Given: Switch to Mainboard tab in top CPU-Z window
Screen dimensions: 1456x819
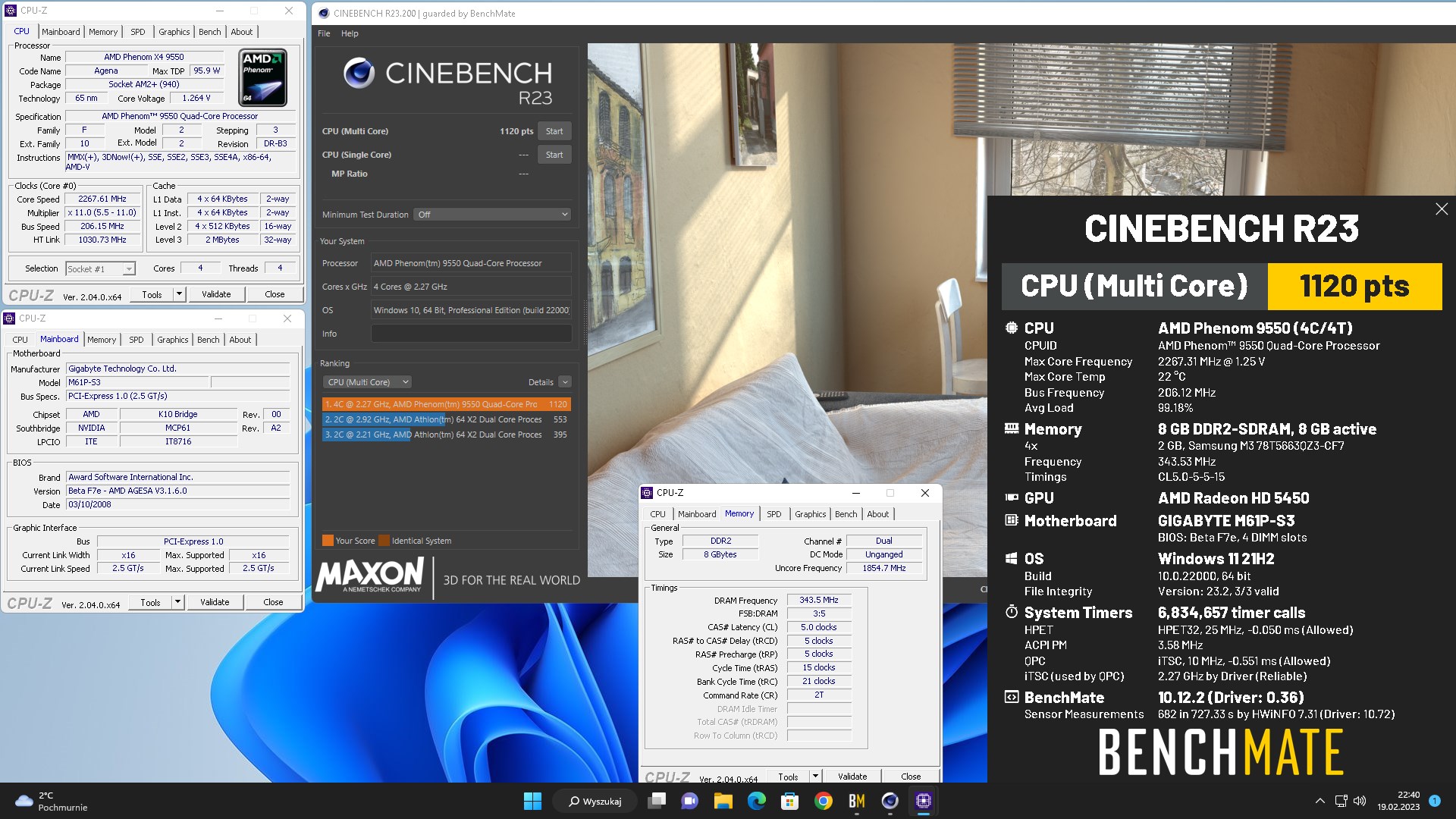Looking at the screenshot, I should point(61,32).
